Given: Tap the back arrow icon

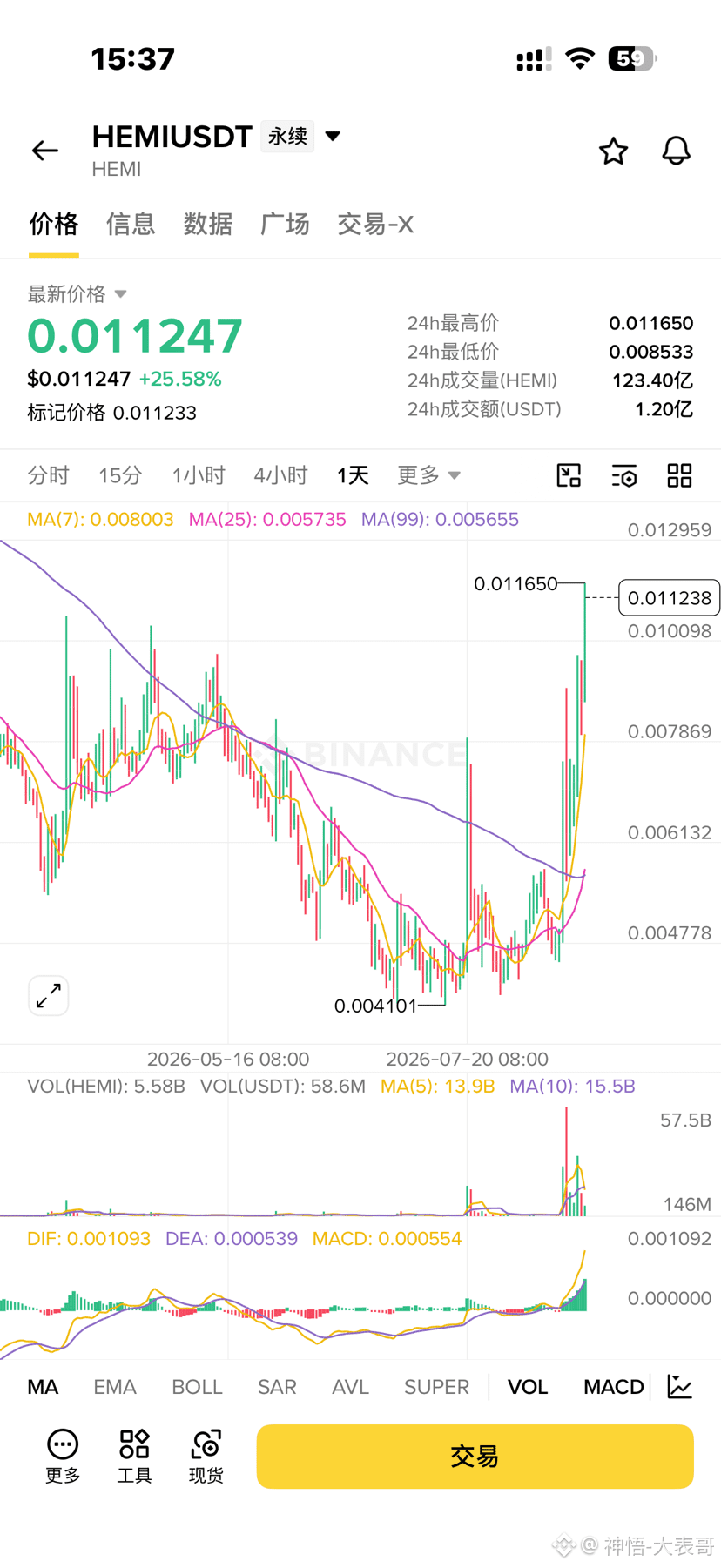Looking at the screenshot, I should [45, 151].
